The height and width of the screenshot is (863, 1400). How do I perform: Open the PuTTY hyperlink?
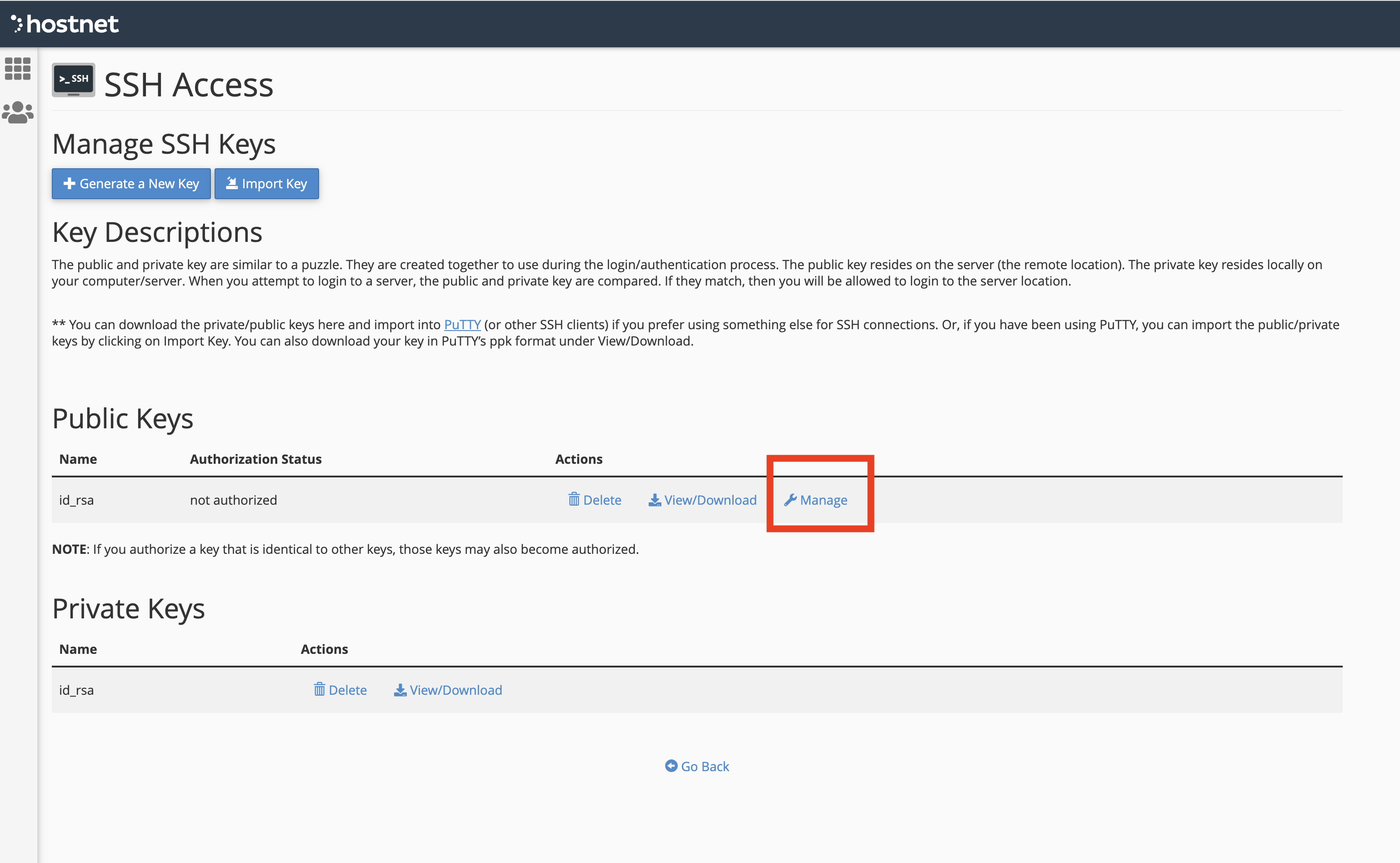(x=462, y=324)
